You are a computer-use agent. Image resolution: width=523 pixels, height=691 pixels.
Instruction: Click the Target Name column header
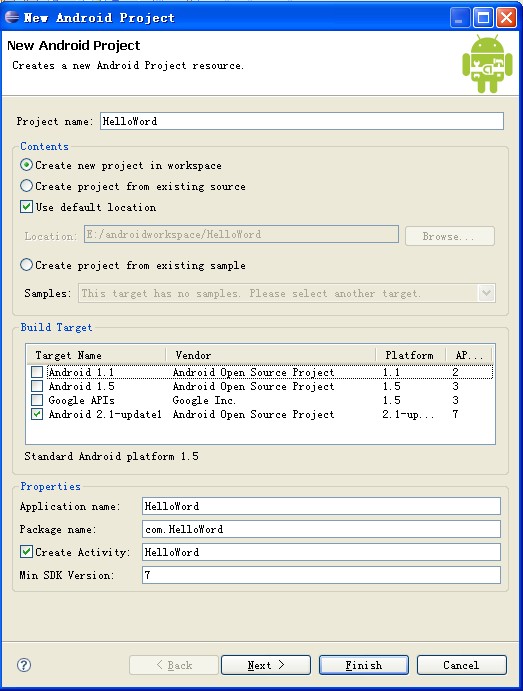coord(96,355)
